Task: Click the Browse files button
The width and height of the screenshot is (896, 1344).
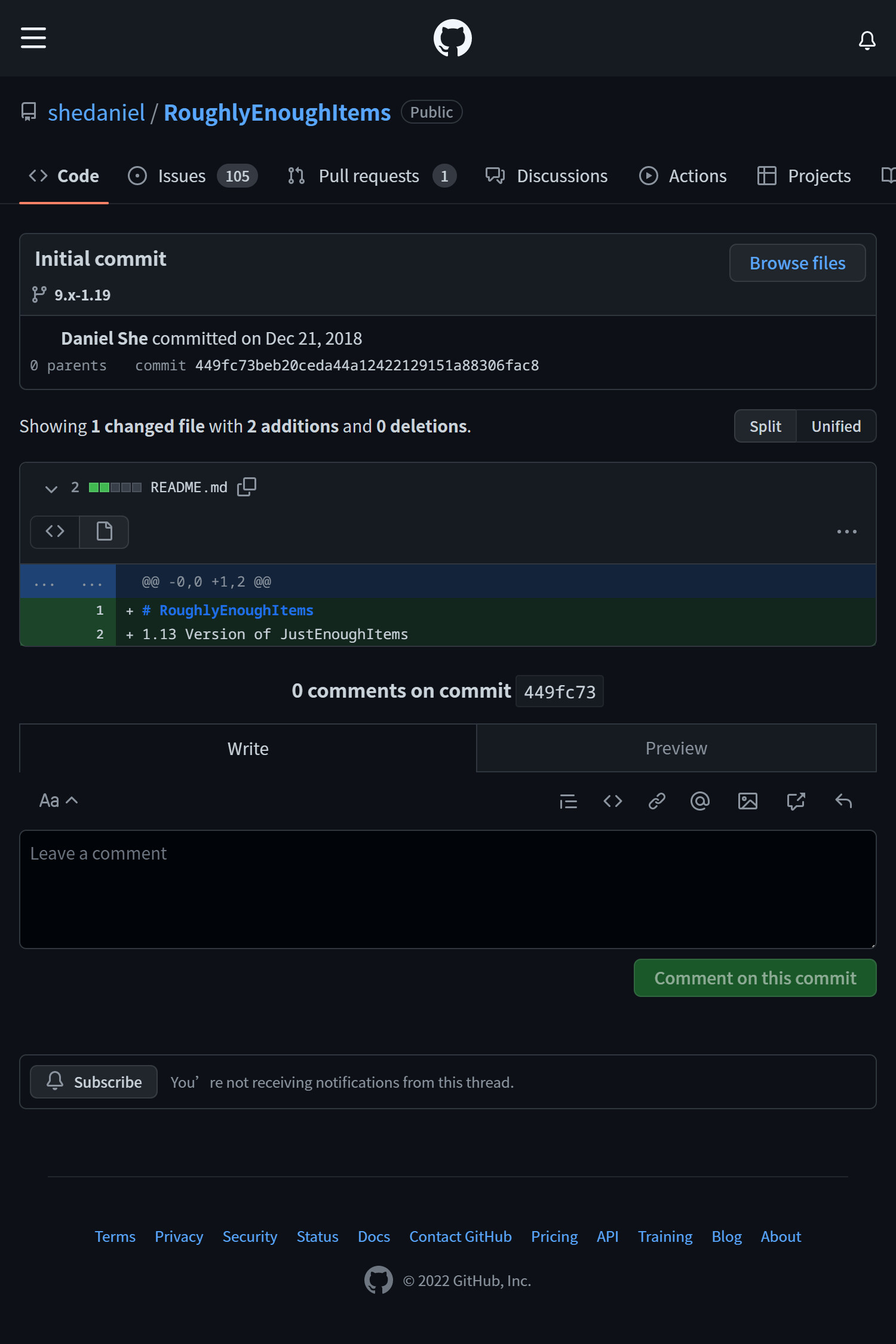Action: pos(797,263)
